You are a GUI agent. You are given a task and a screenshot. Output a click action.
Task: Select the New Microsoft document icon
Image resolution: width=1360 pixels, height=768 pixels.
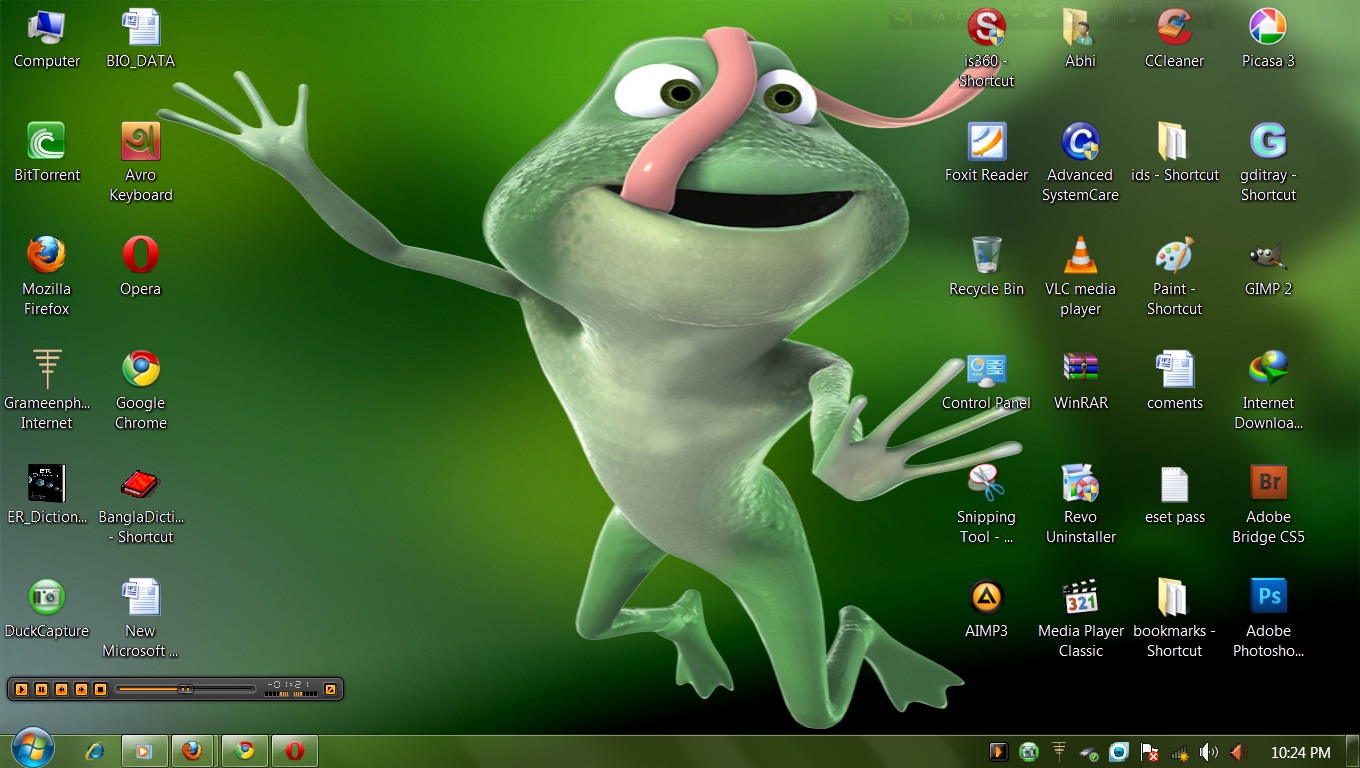click(x=140, y=619)
